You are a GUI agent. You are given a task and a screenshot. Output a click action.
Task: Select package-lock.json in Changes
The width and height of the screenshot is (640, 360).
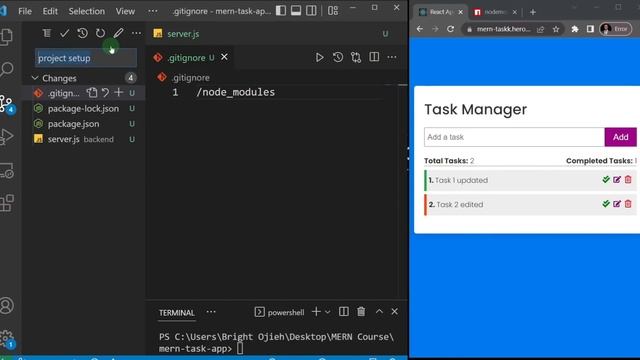click(x=84, y=109)
